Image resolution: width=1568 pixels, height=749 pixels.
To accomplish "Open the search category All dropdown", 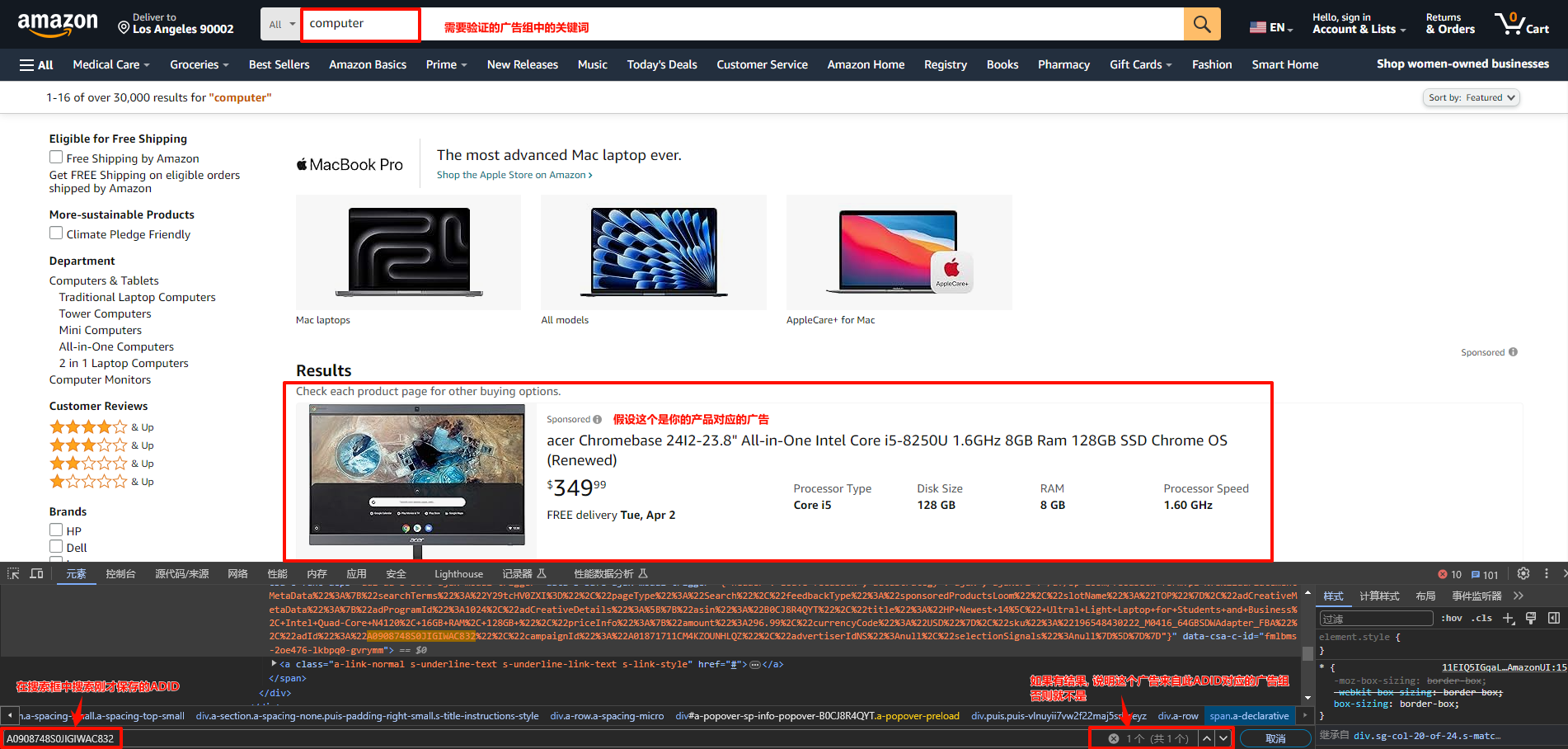I will [281, 25].
